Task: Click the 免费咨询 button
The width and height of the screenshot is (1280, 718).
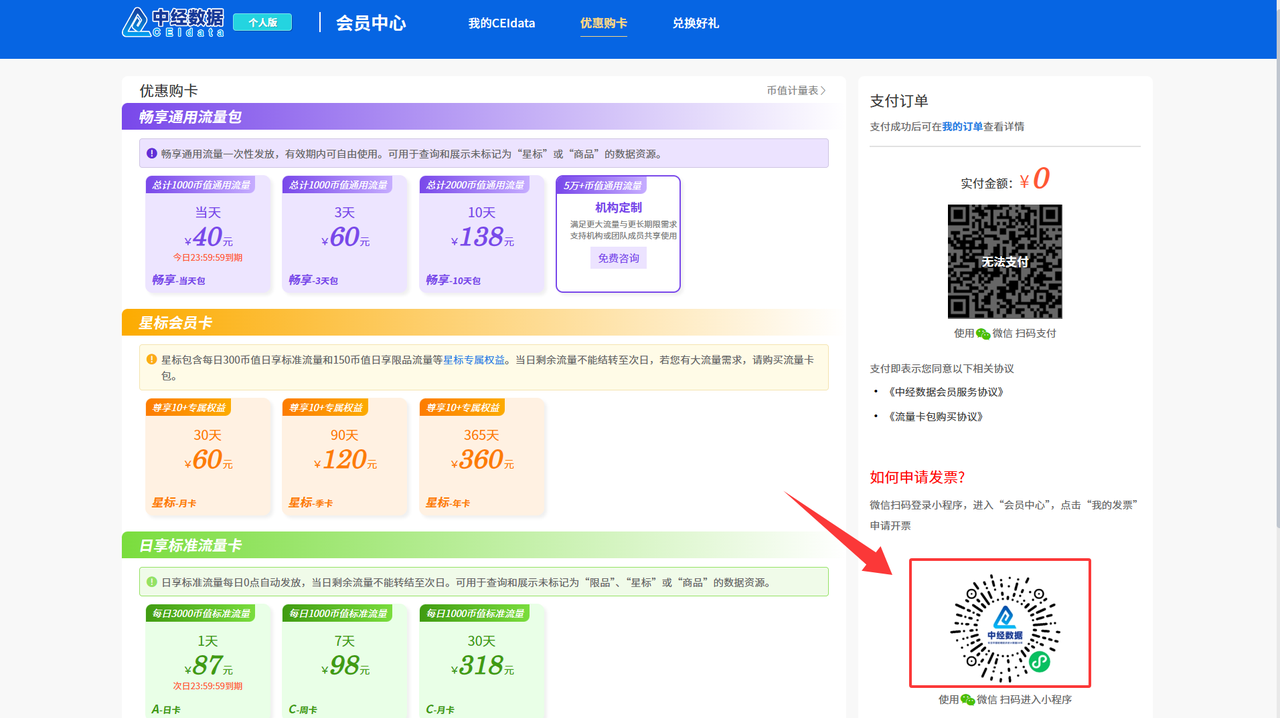Action: tap(618, 258)
